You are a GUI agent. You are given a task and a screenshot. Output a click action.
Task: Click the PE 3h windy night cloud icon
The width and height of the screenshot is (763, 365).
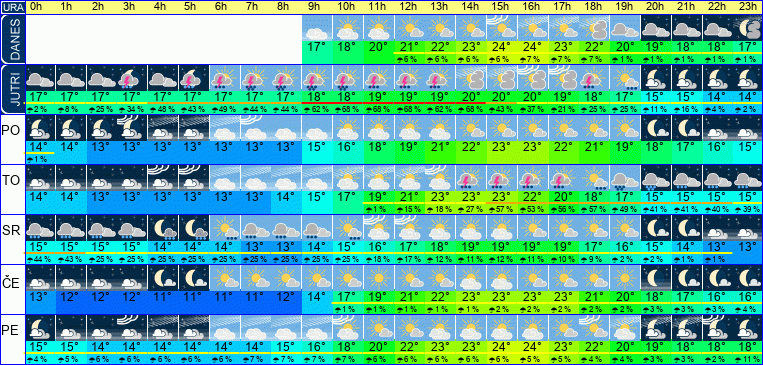(132, 328)
